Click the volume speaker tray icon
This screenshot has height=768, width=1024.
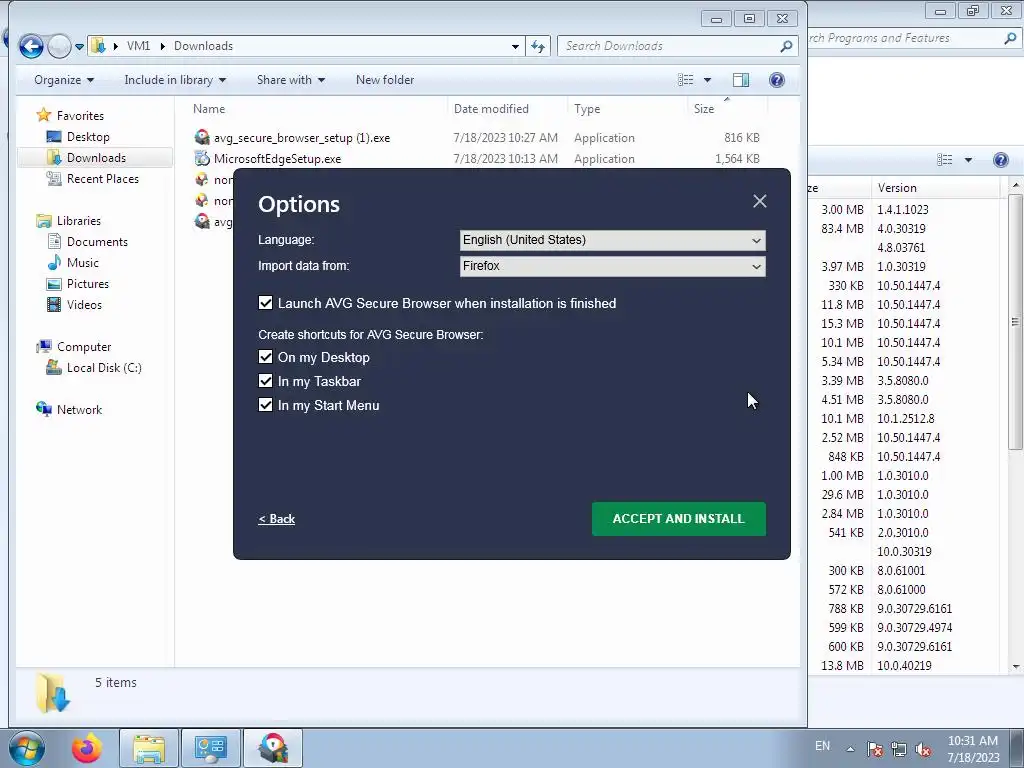[923, 749]
